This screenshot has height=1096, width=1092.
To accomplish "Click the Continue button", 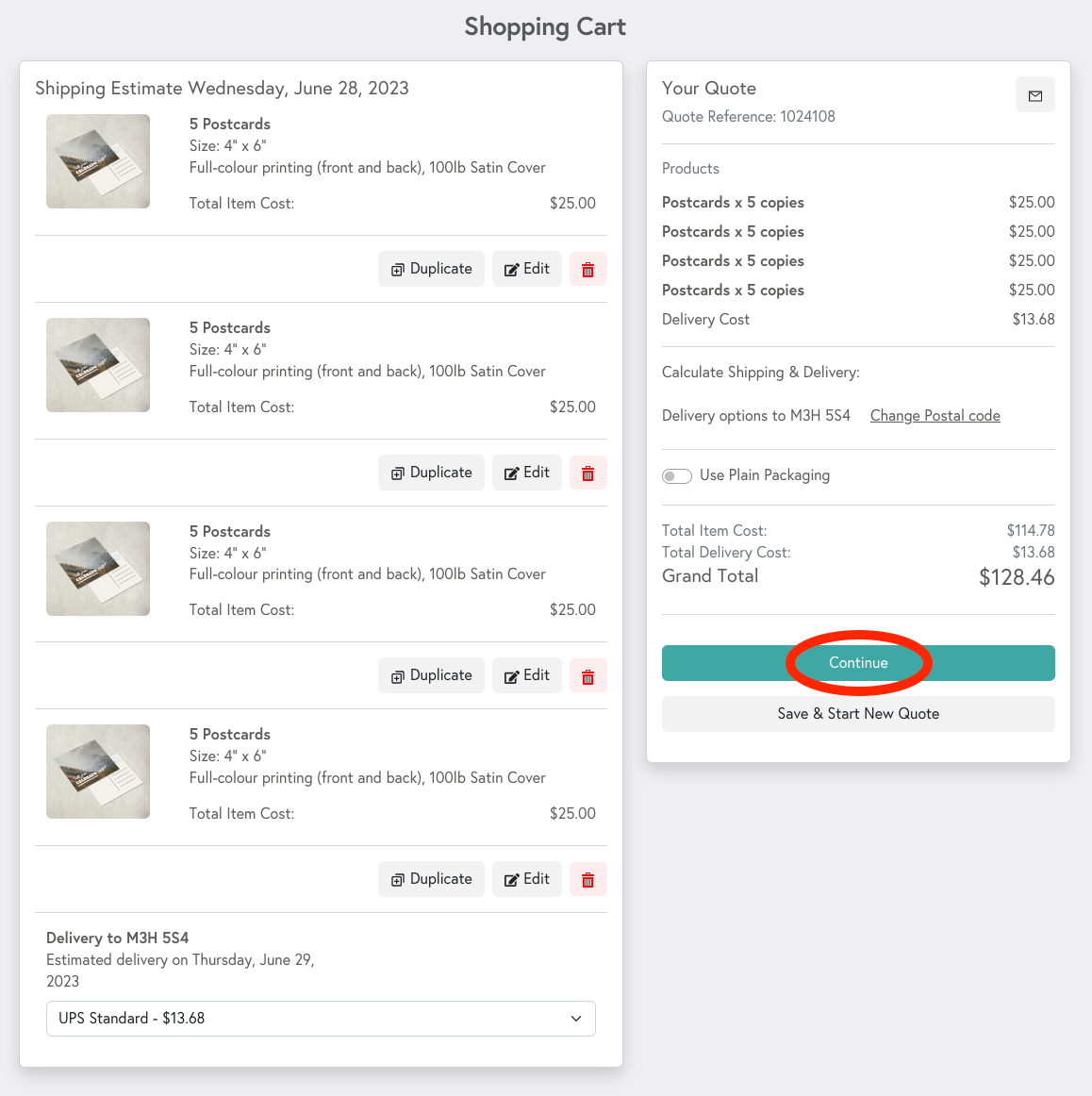I will point(858,663).
